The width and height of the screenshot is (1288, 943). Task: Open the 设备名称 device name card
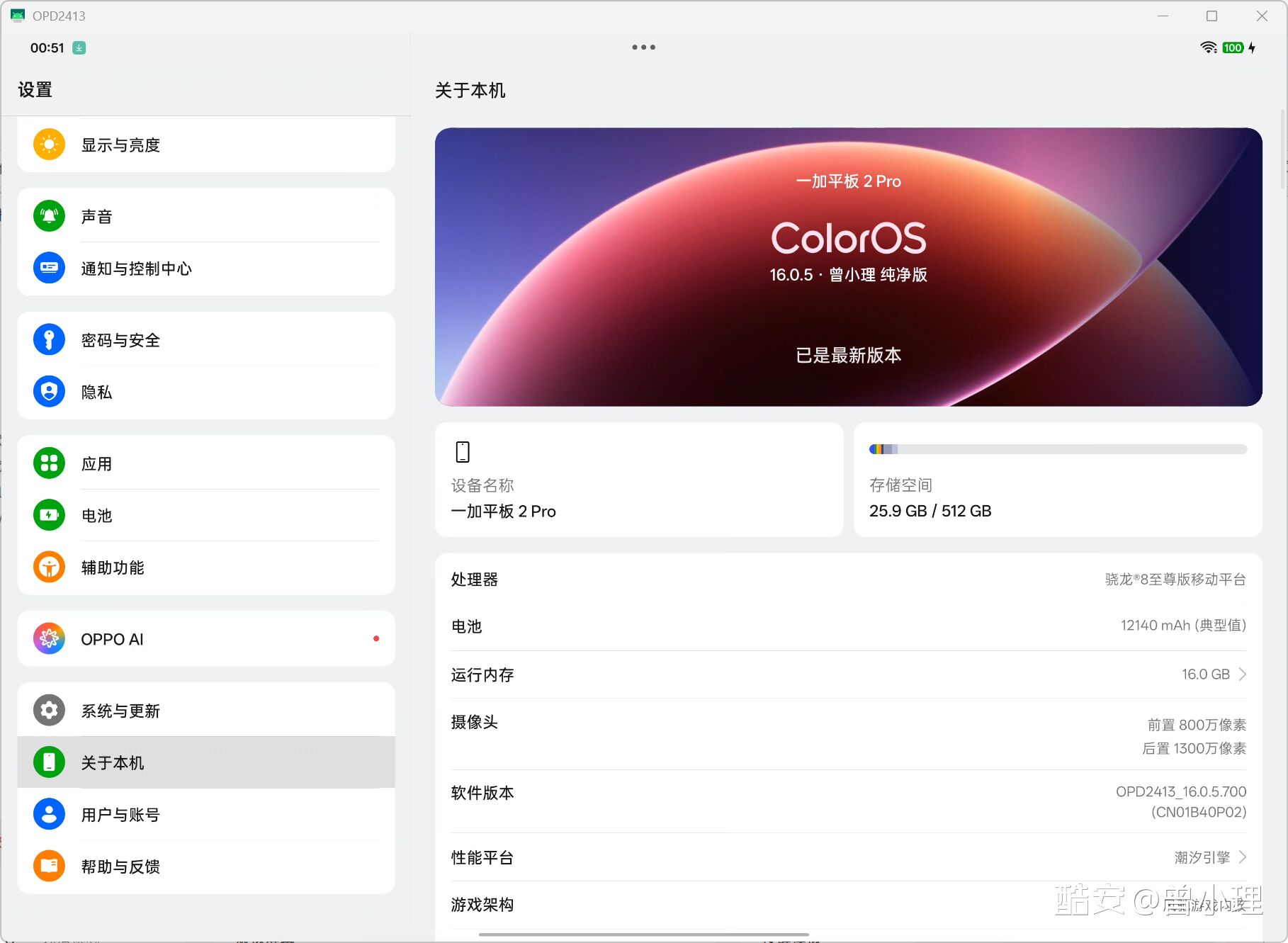(638, 480)
